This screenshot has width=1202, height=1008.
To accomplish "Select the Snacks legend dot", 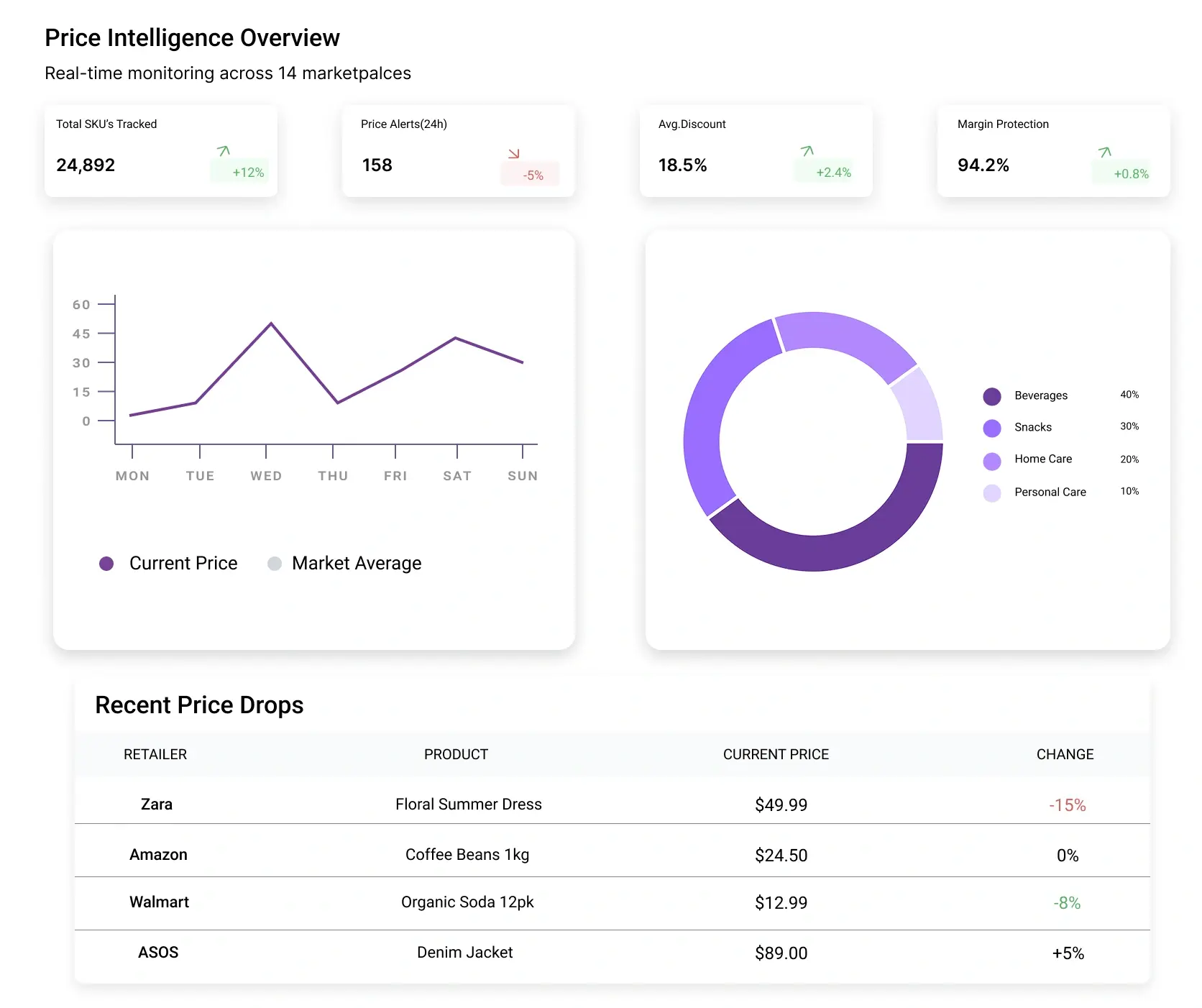I will tap(991, 428).
